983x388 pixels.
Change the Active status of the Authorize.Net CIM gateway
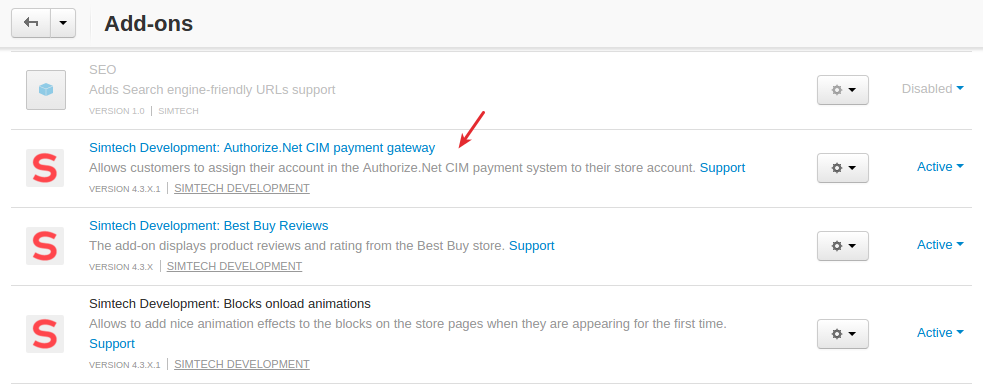(940, 167)
